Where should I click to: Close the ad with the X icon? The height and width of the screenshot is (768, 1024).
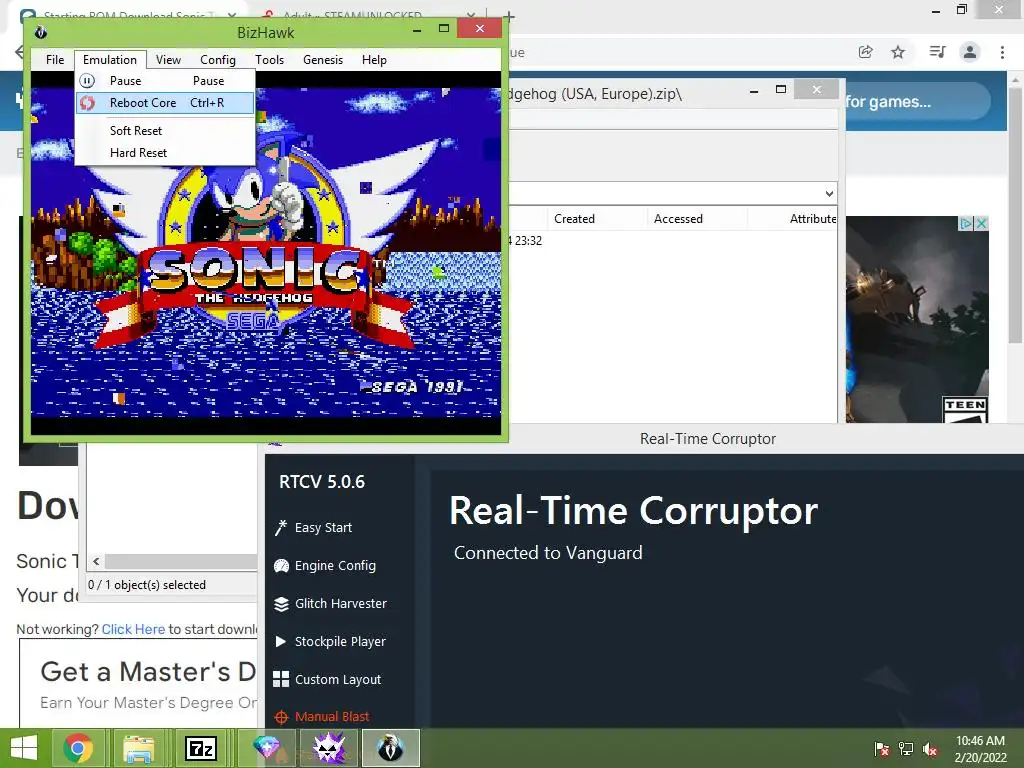point(981,223)
